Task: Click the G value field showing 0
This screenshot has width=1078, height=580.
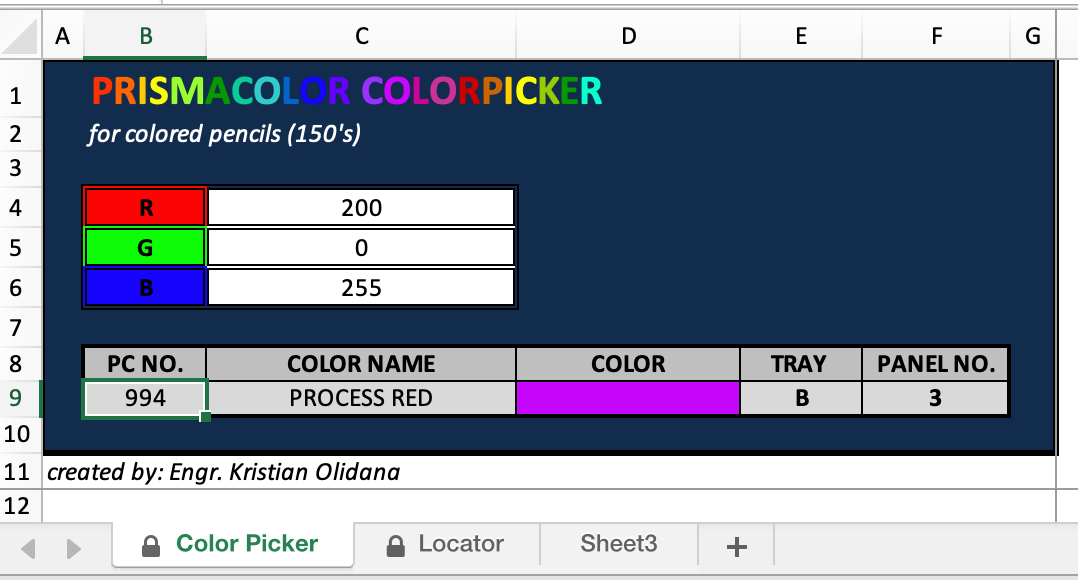Action: point(361,247)
